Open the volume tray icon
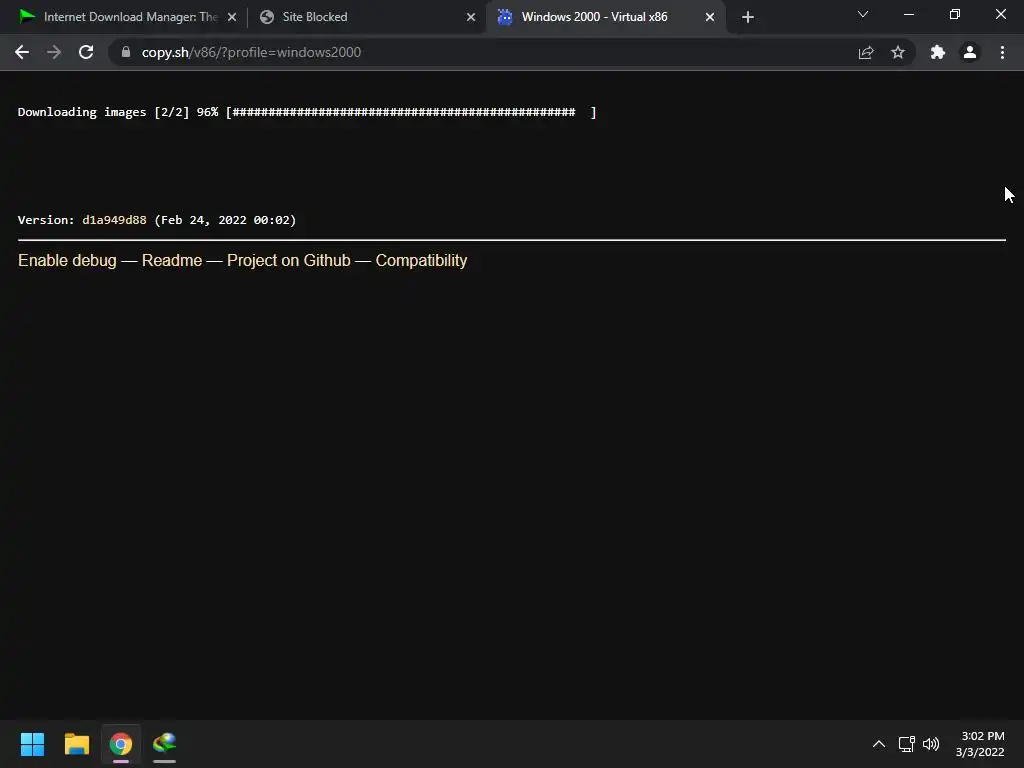This screenshot has height=768, width=1024. tap(931, 744)
